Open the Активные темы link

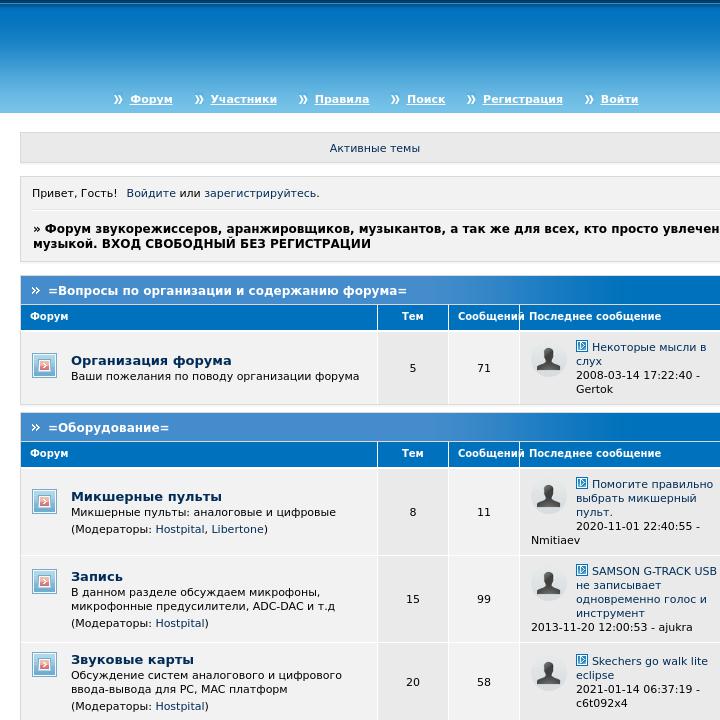[375, 148]
